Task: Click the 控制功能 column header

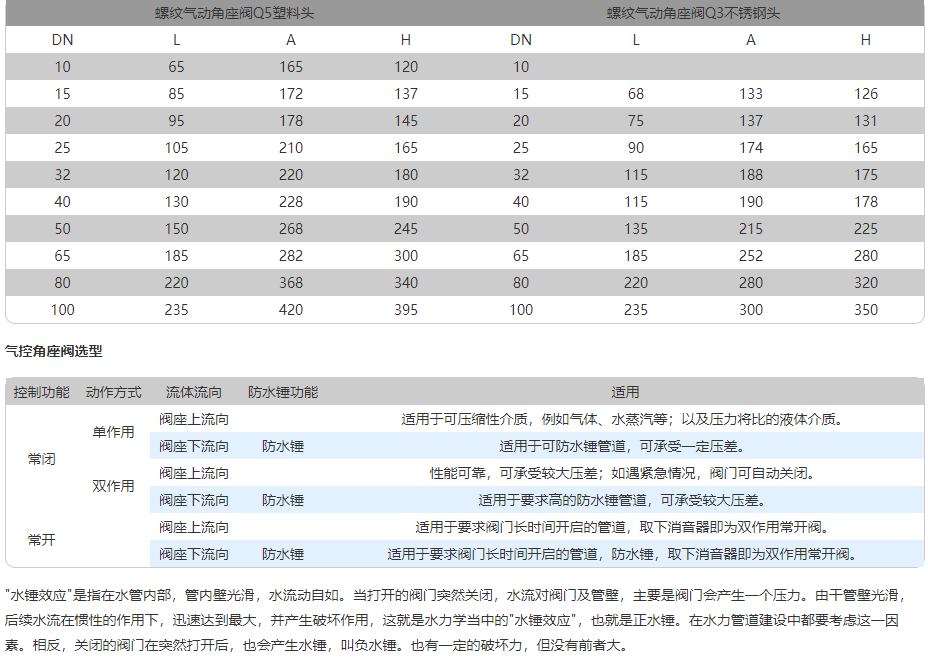Action: point(41,392)
